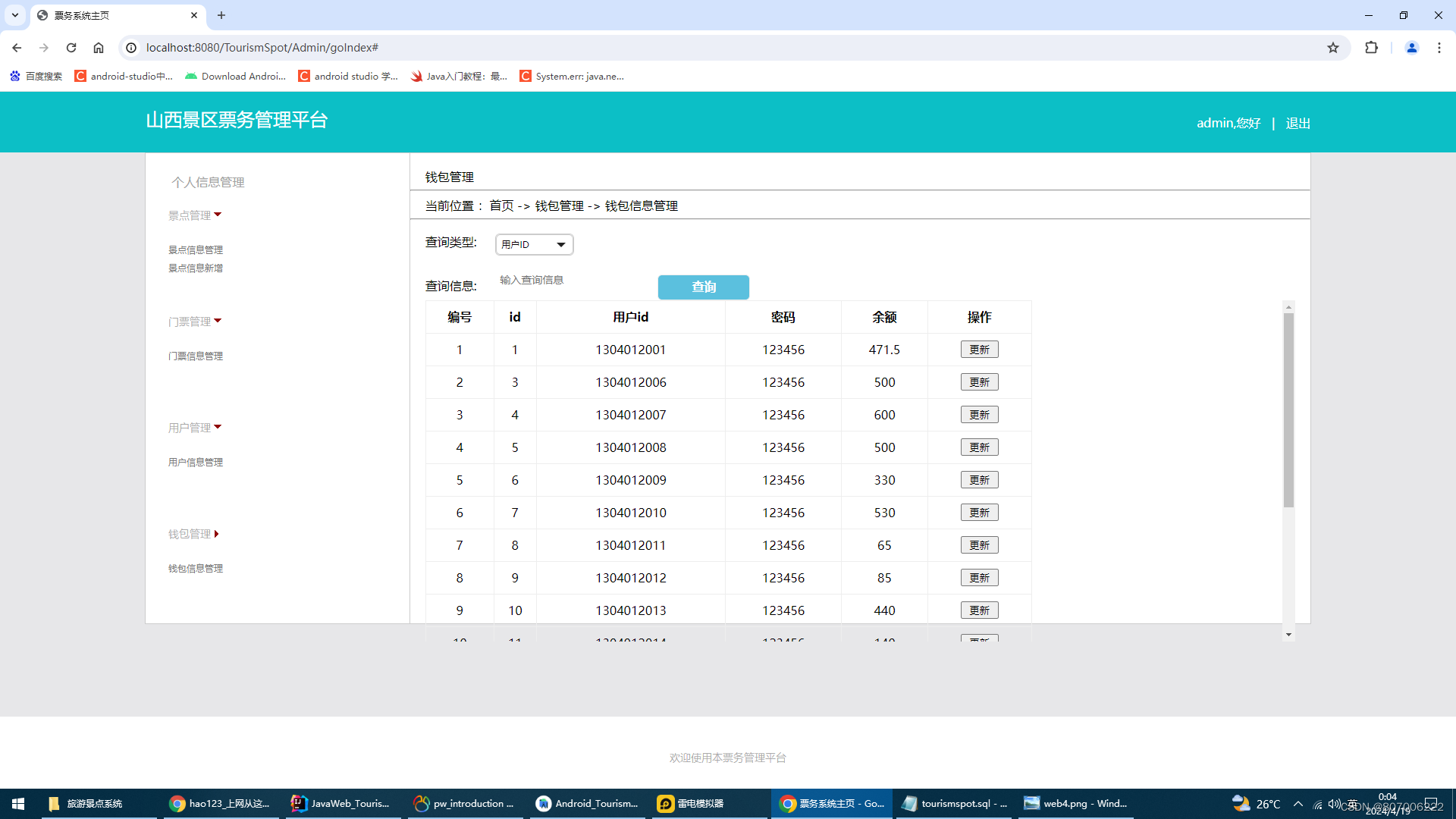The height and width of the screenshot is (819, 1456).
Task: Bookmark this page with star icon
Action: (x=1333, y=48)
